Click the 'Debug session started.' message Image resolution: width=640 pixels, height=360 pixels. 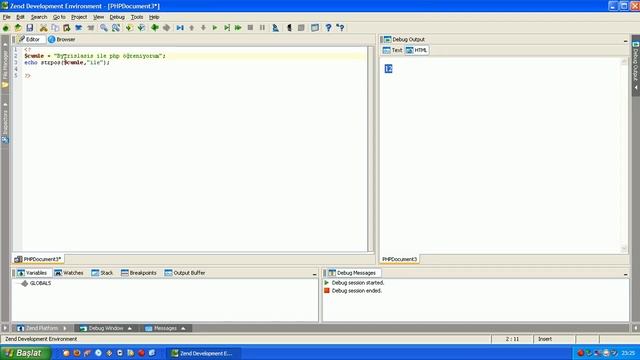[358, 282]
